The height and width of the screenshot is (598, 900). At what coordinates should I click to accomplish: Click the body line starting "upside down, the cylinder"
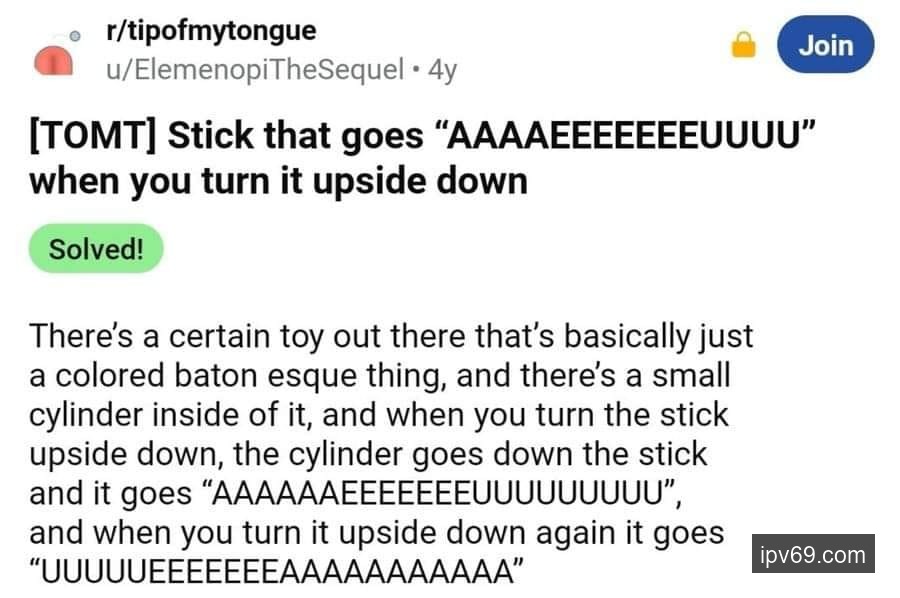coord(368,454)
